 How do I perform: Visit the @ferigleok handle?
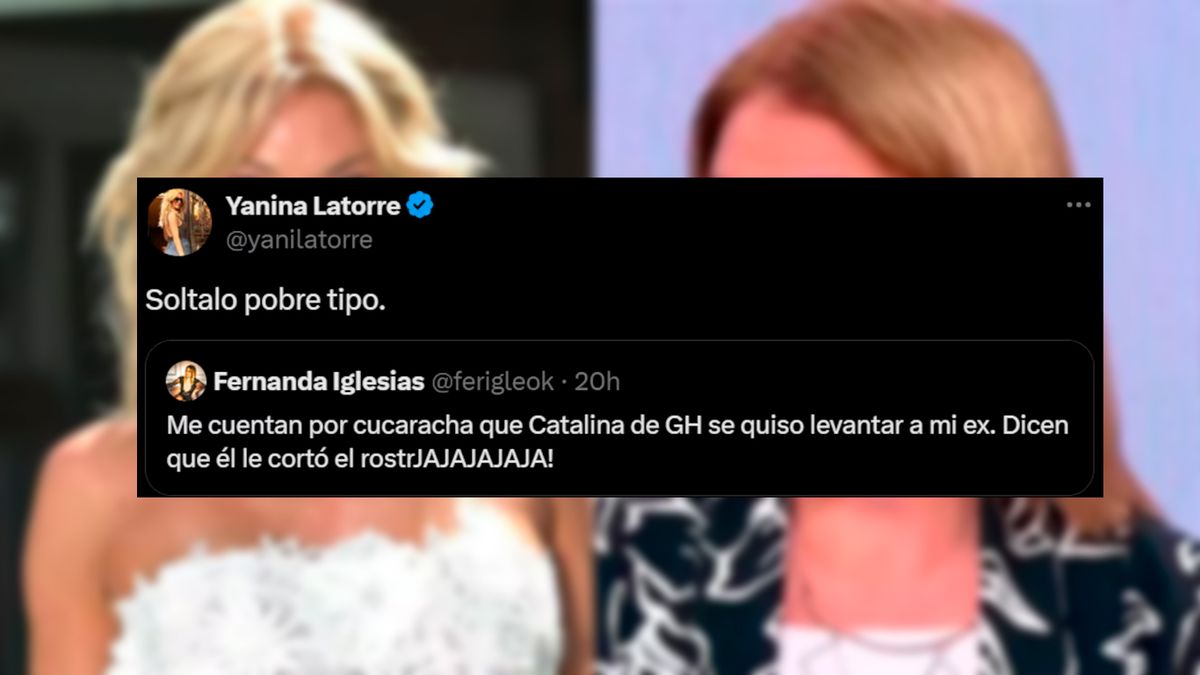point(491,381)
